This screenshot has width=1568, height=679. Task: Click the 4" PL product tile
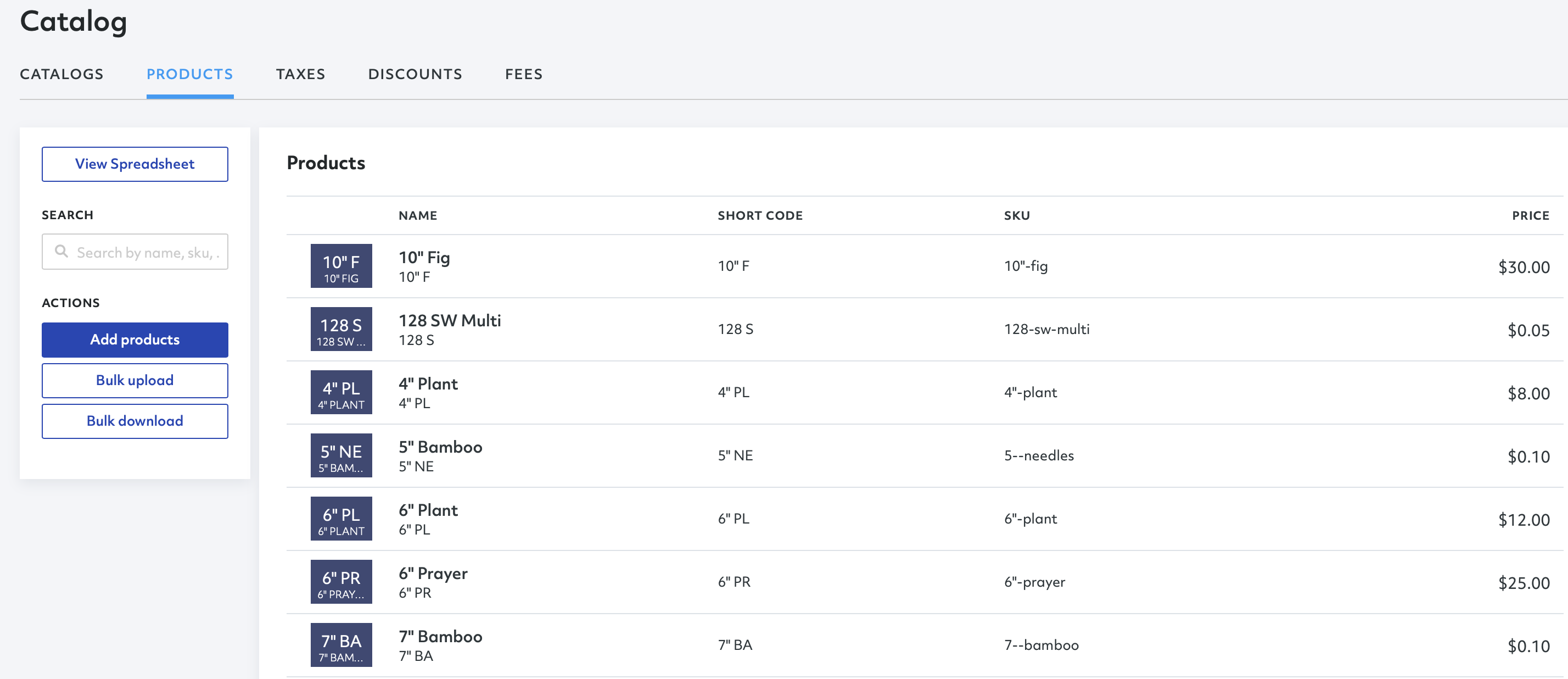[x=341, y=393]
